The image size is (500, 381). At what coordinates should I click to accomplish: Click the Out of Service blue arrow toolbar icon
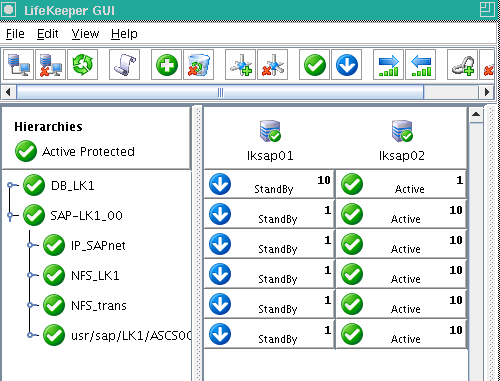346,65
